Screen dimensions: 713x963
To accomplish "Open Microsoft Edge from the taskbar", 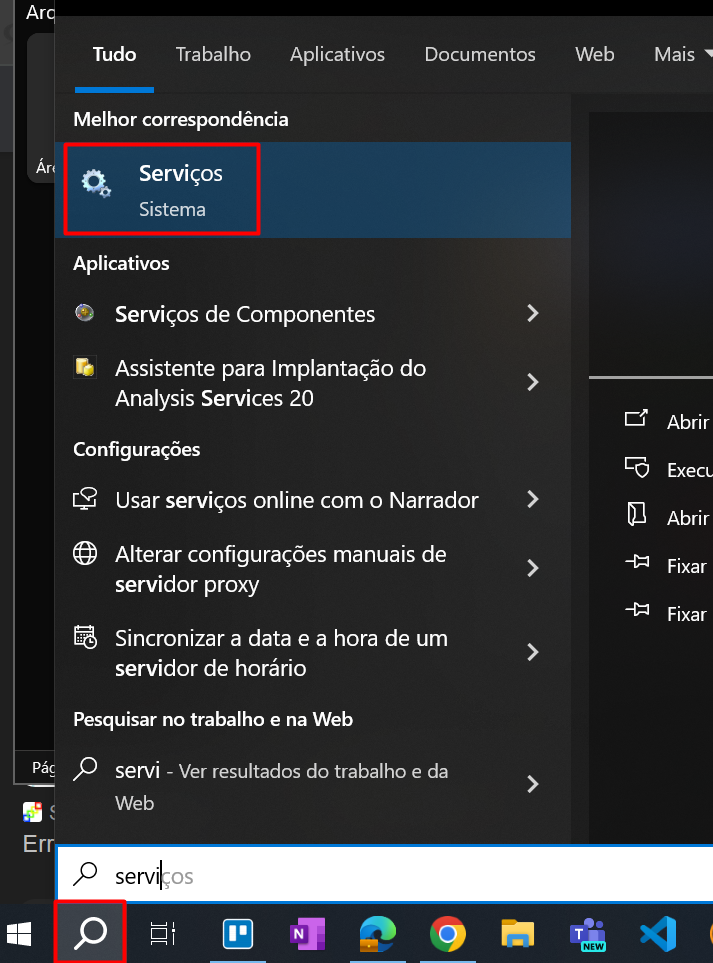I will point(376,934).
